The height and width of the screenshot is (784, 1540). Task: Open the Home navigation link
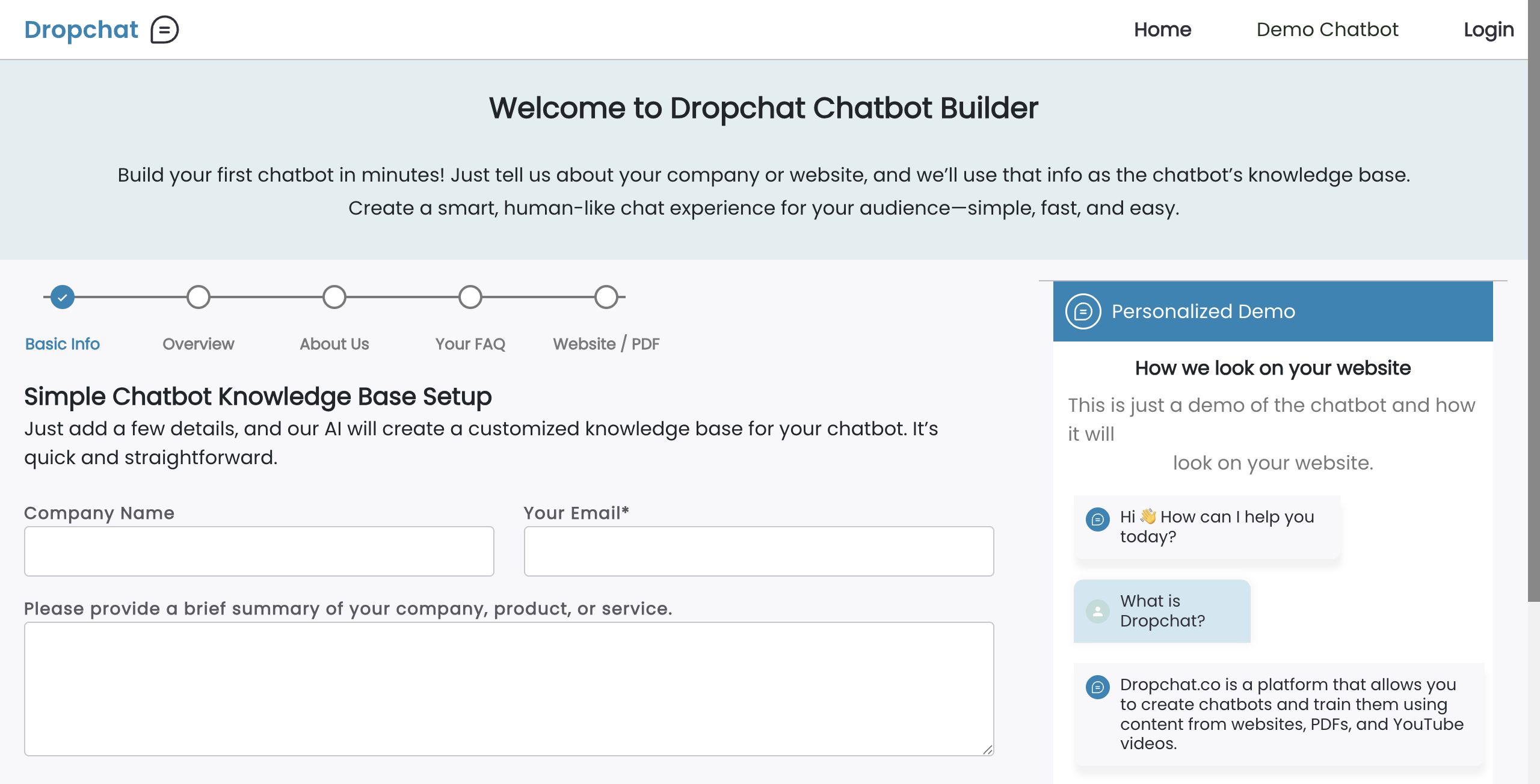pyautogui.click(x=1162, y=29)
